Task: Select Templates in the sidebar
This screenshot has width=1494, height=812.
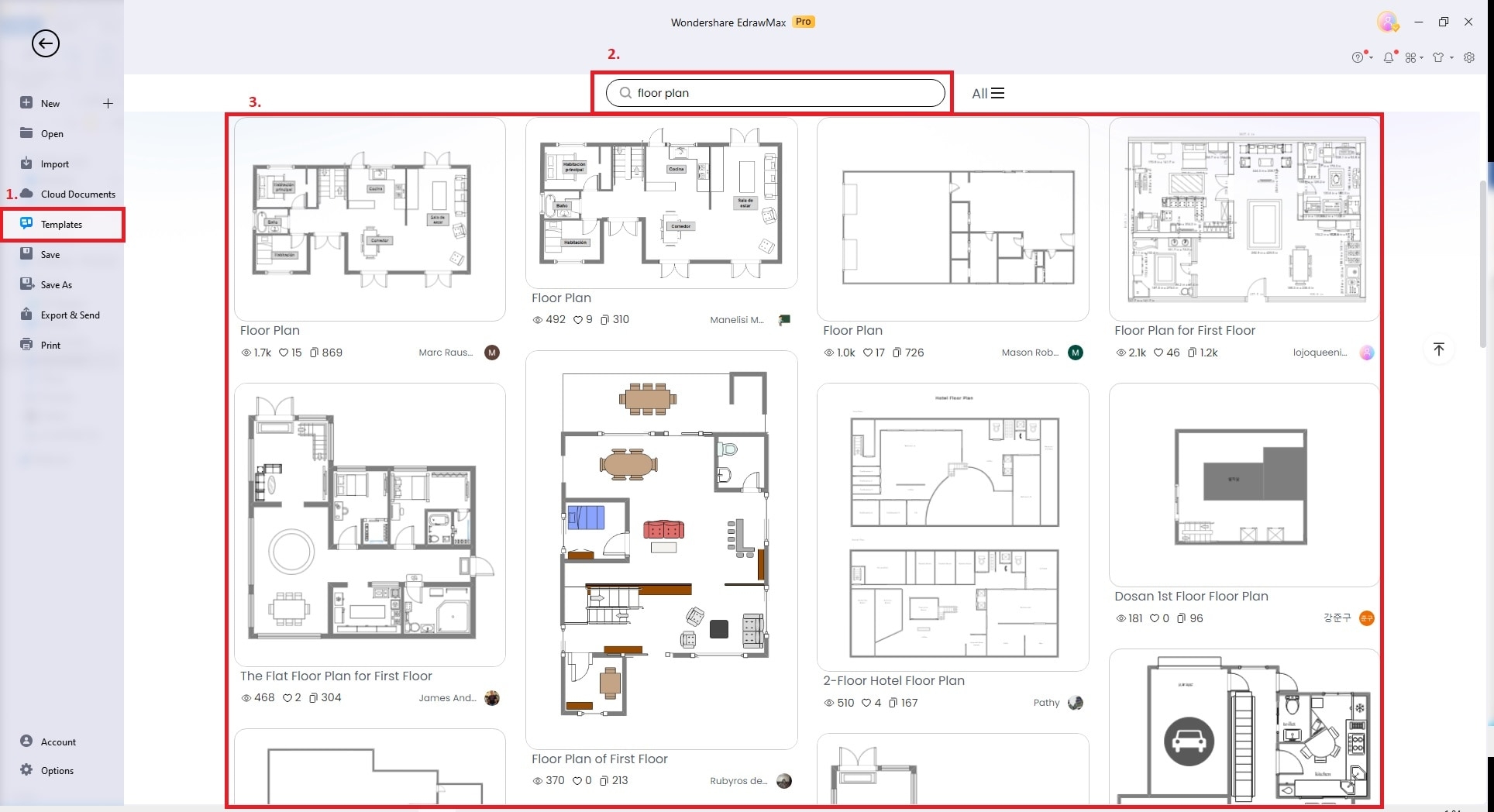Action: tap(61, 225)
